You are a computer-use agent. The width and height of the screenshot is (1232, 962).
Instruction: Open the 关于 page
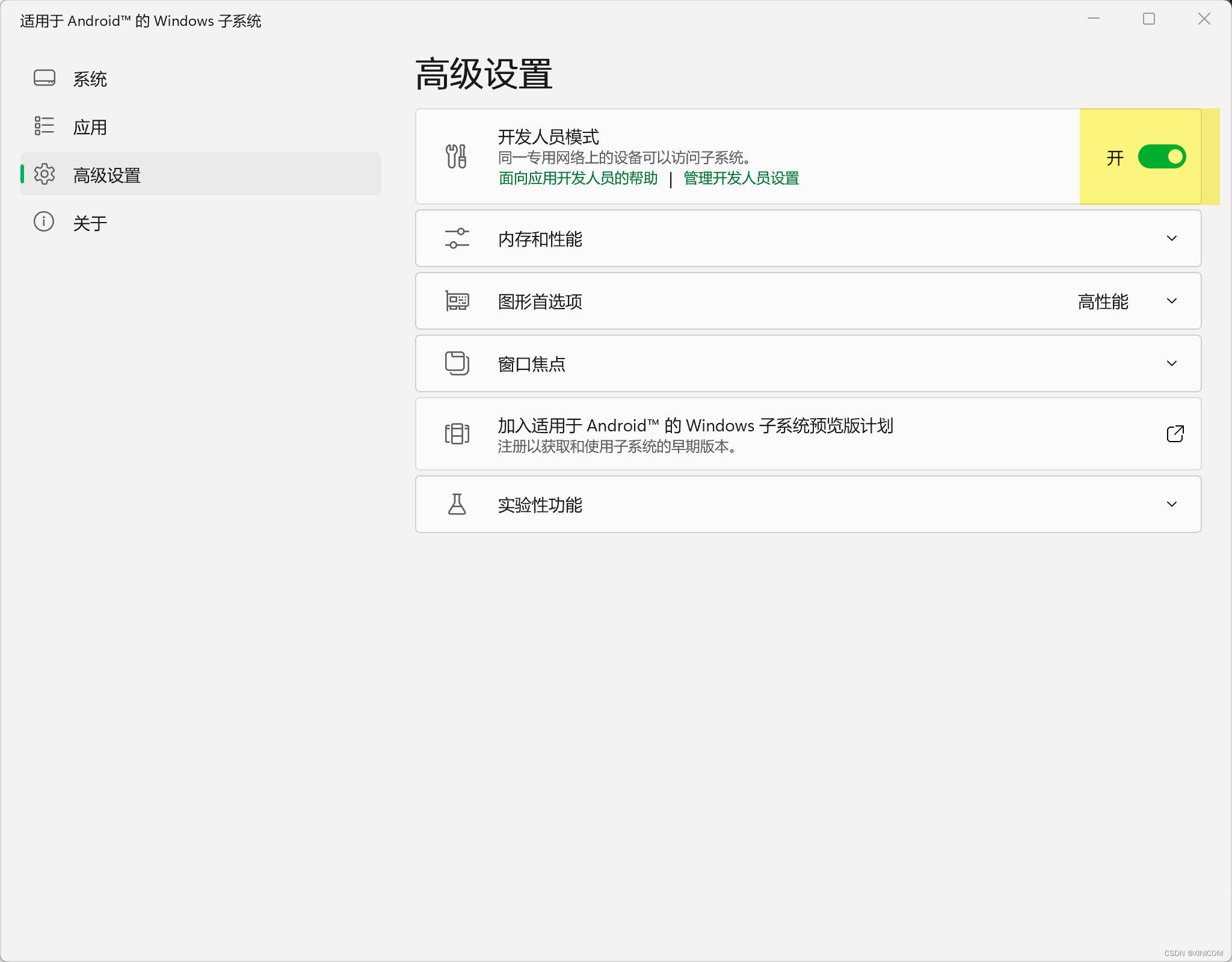(x=90, y=223)
